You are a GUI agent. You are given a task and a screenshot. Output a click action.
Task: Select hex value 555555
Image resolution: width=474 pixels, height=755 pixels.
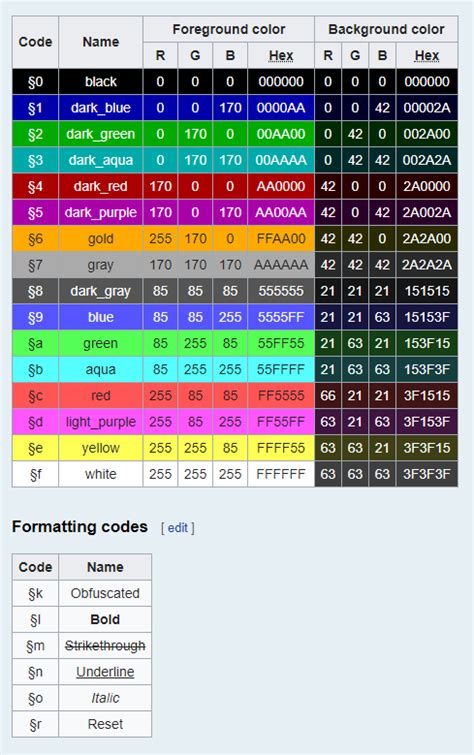[281, 291]
